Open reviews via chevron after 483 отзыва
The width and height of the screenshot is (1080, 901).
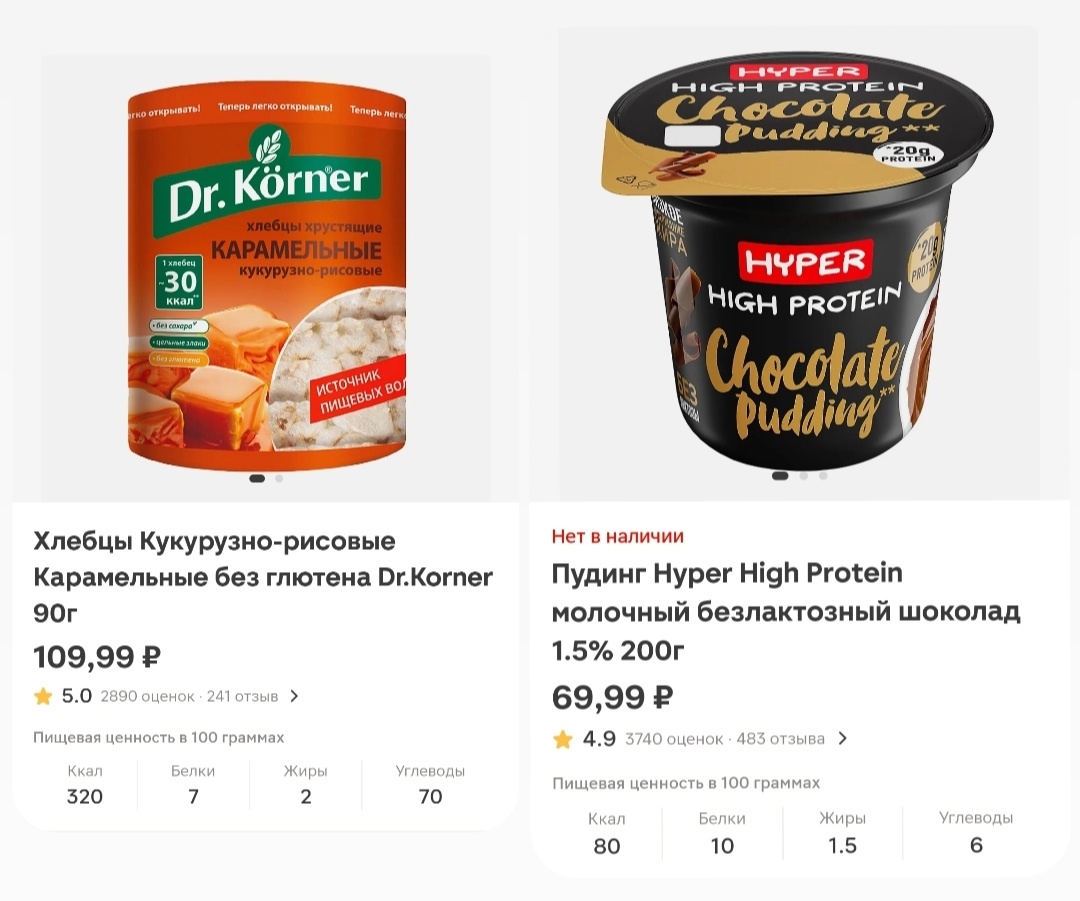pos(842,739)
